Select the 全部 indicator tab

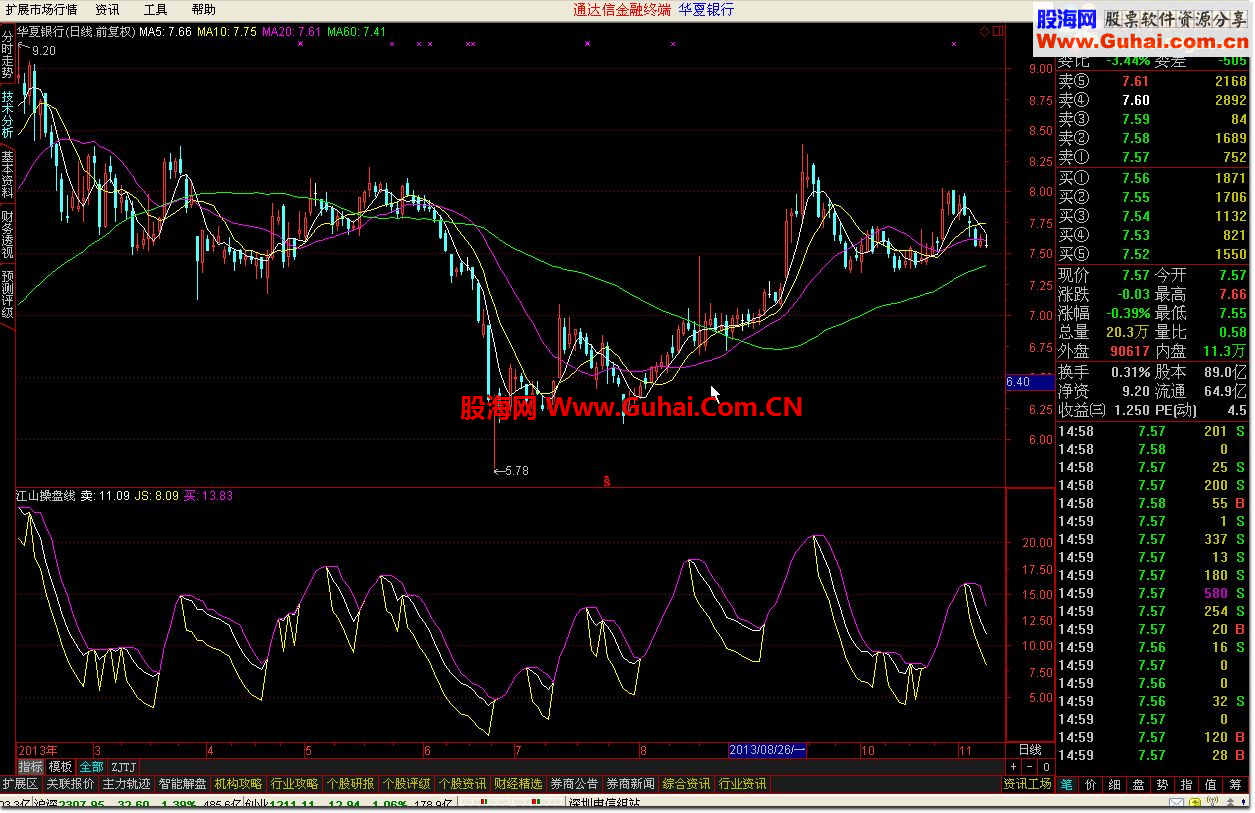click(x=91, y=766)
